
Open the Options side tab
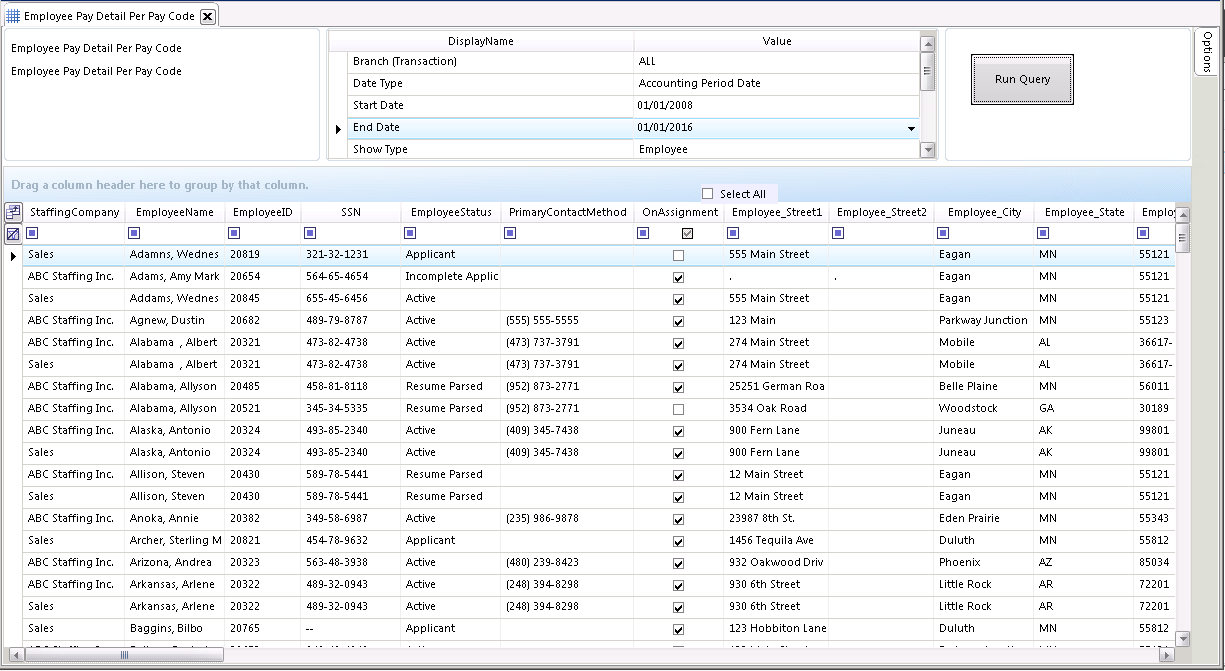click(x=1208, y=50)
